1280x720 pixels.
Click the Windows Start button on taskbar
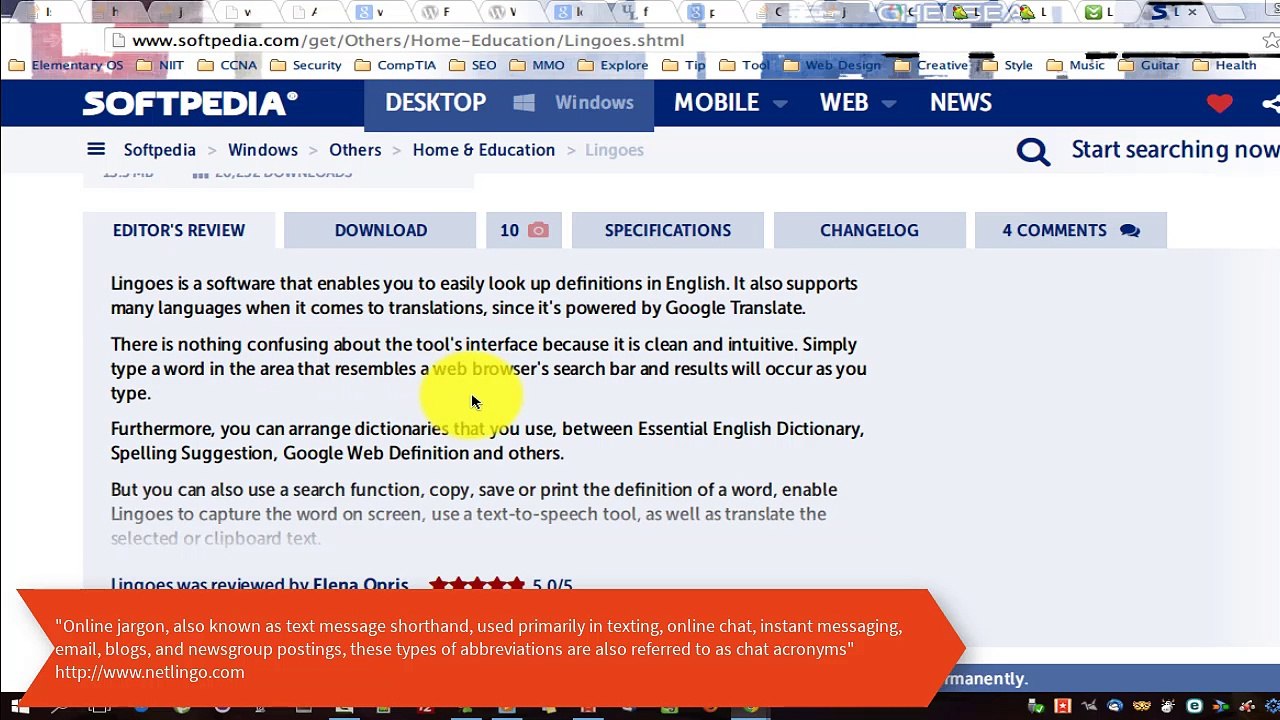19,708
